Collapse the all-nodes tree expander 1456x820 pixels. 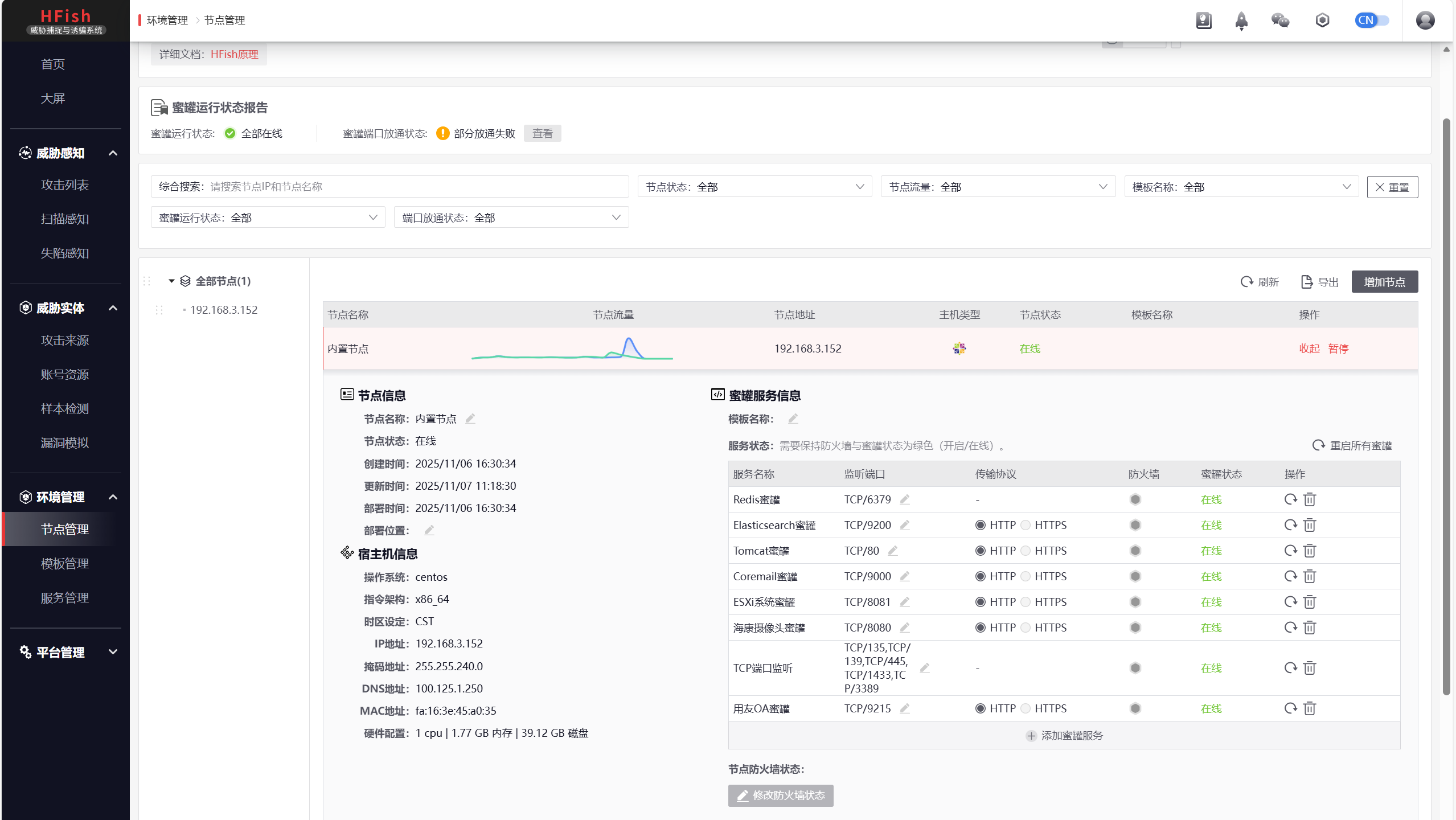coord(171,281)
